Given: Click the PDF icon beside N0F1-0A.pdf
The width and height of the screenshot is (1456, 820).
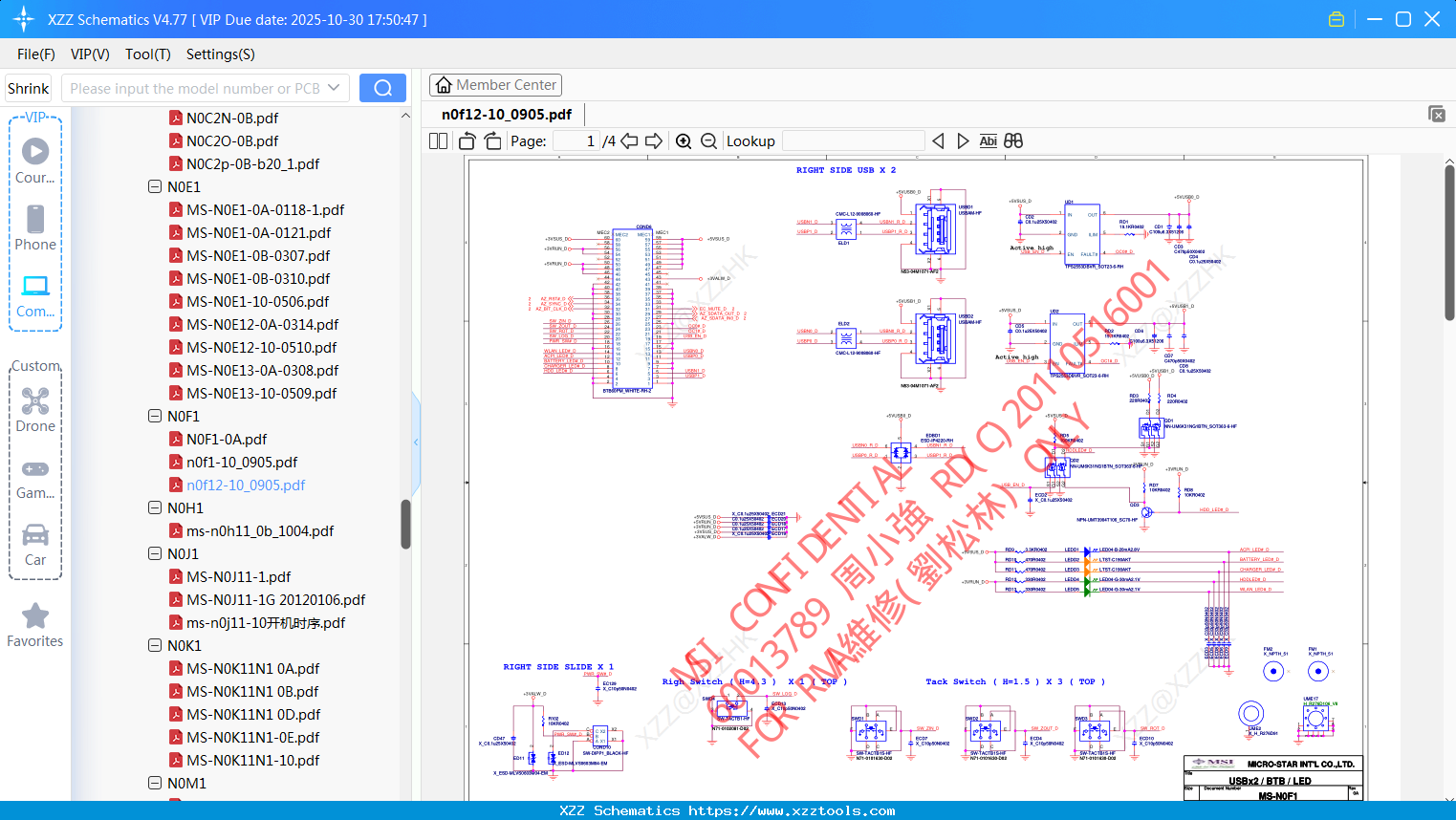Looking at the screenshot, I should pyautogui.click(x=176, y=439).
